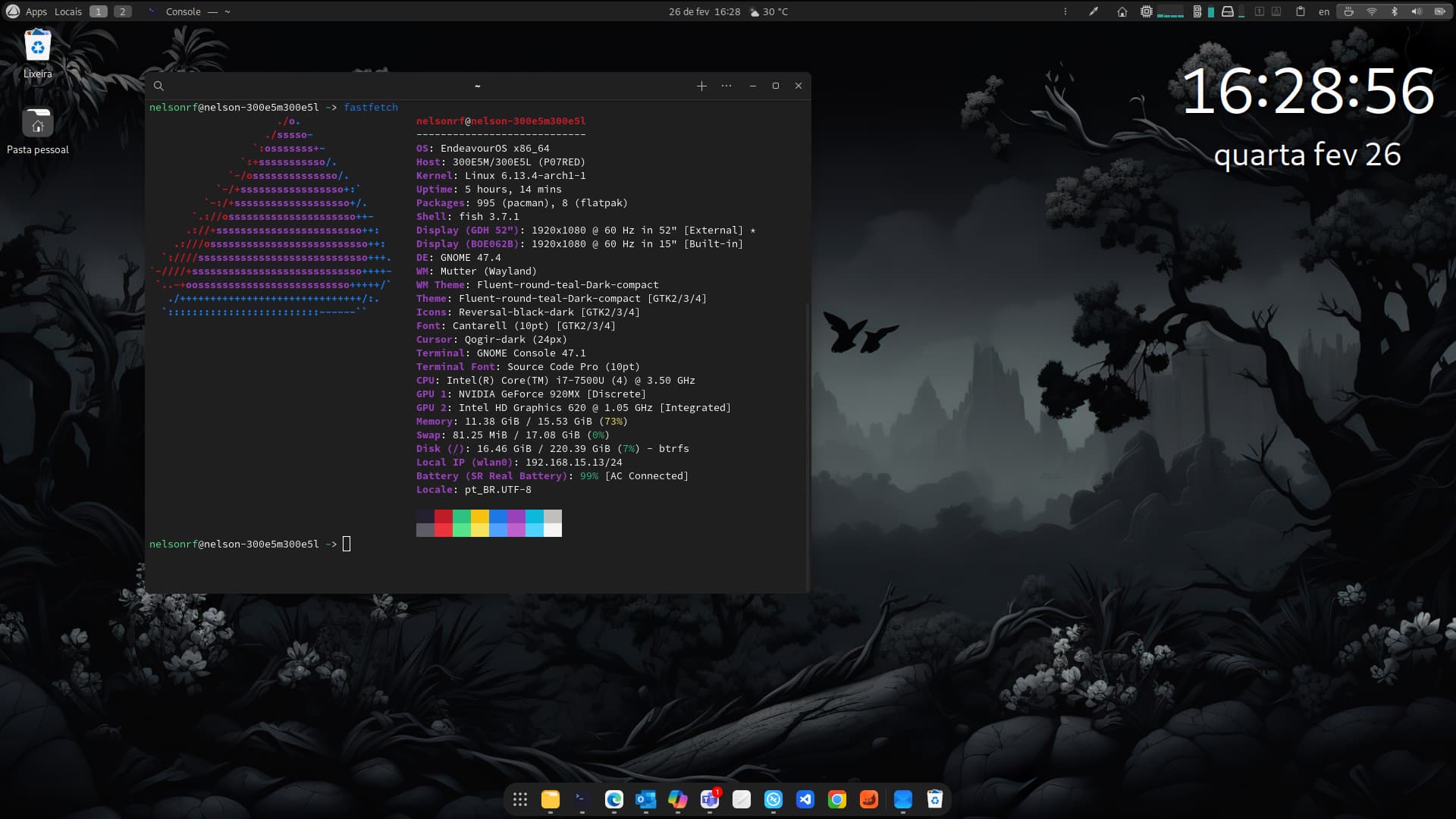Viewport: 1456px width, 819px height.
Task: Toggle the Num Lock indicator
Action: point(1260,11)
